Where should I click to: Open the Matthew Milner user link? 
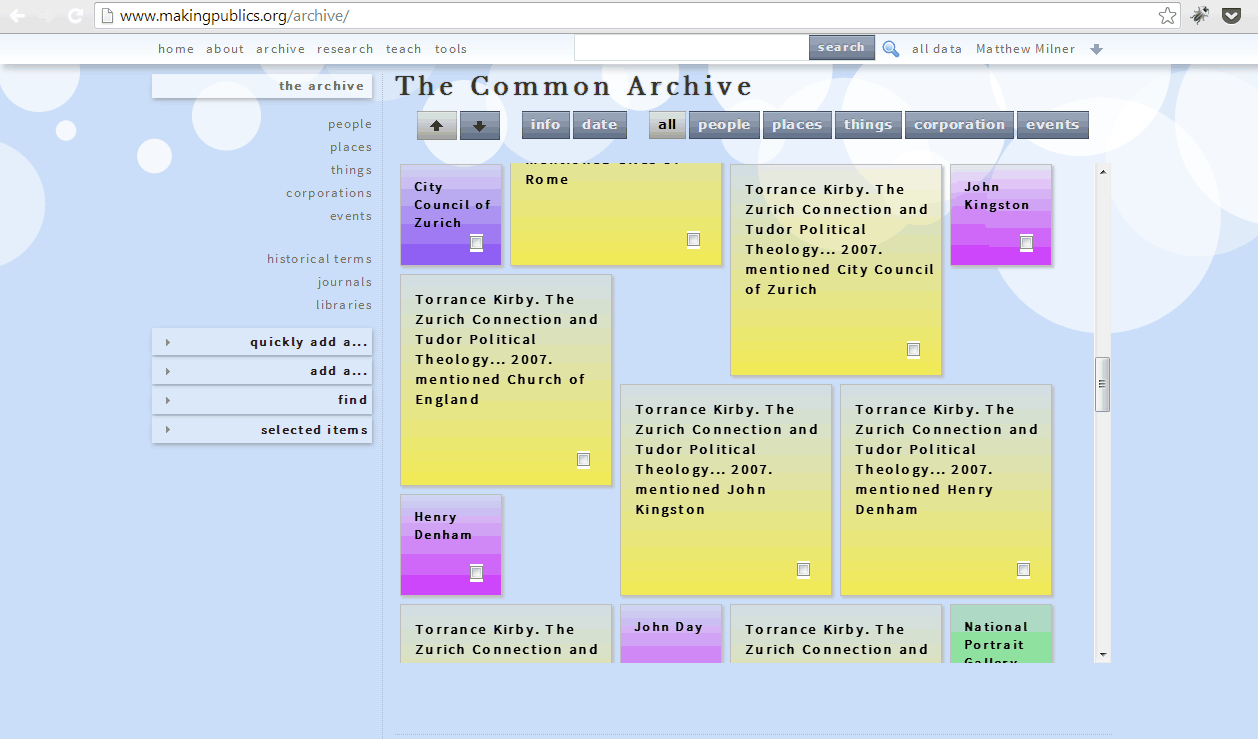coord(1026,49)
